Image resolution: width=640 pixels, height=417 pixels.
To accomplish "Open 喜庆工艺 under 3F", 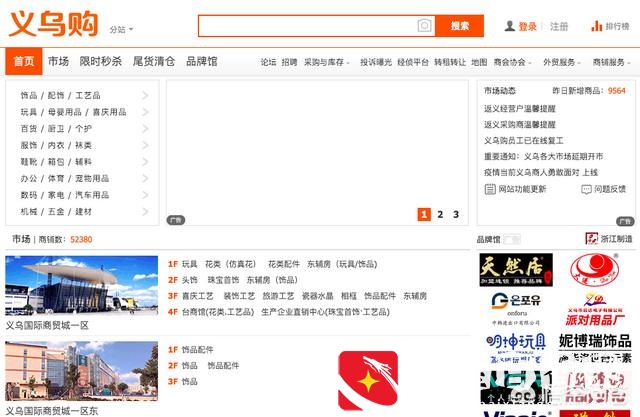I will point(198,296).
